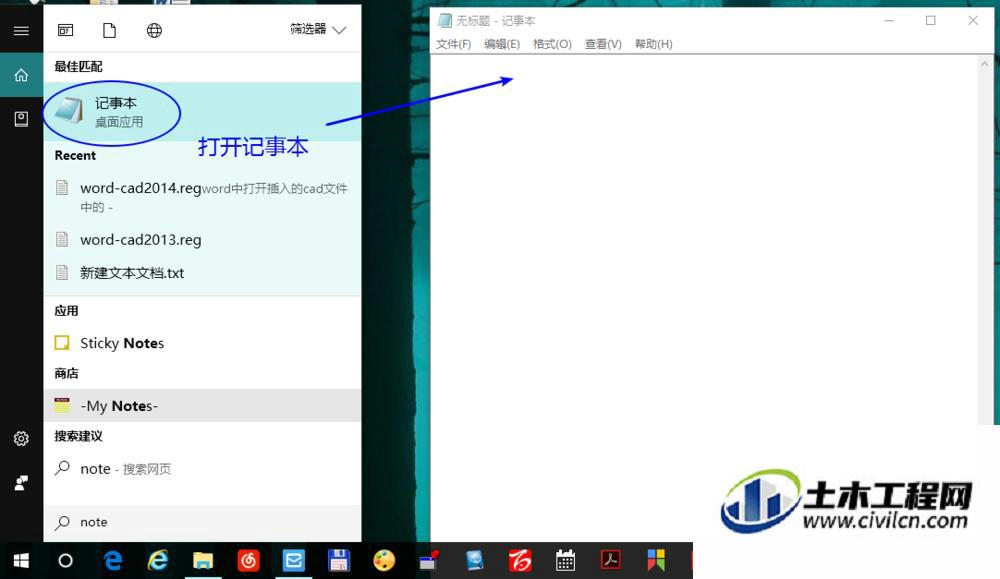
Task: Expand the 筛选器 filter dropdown
Action: 318,29
